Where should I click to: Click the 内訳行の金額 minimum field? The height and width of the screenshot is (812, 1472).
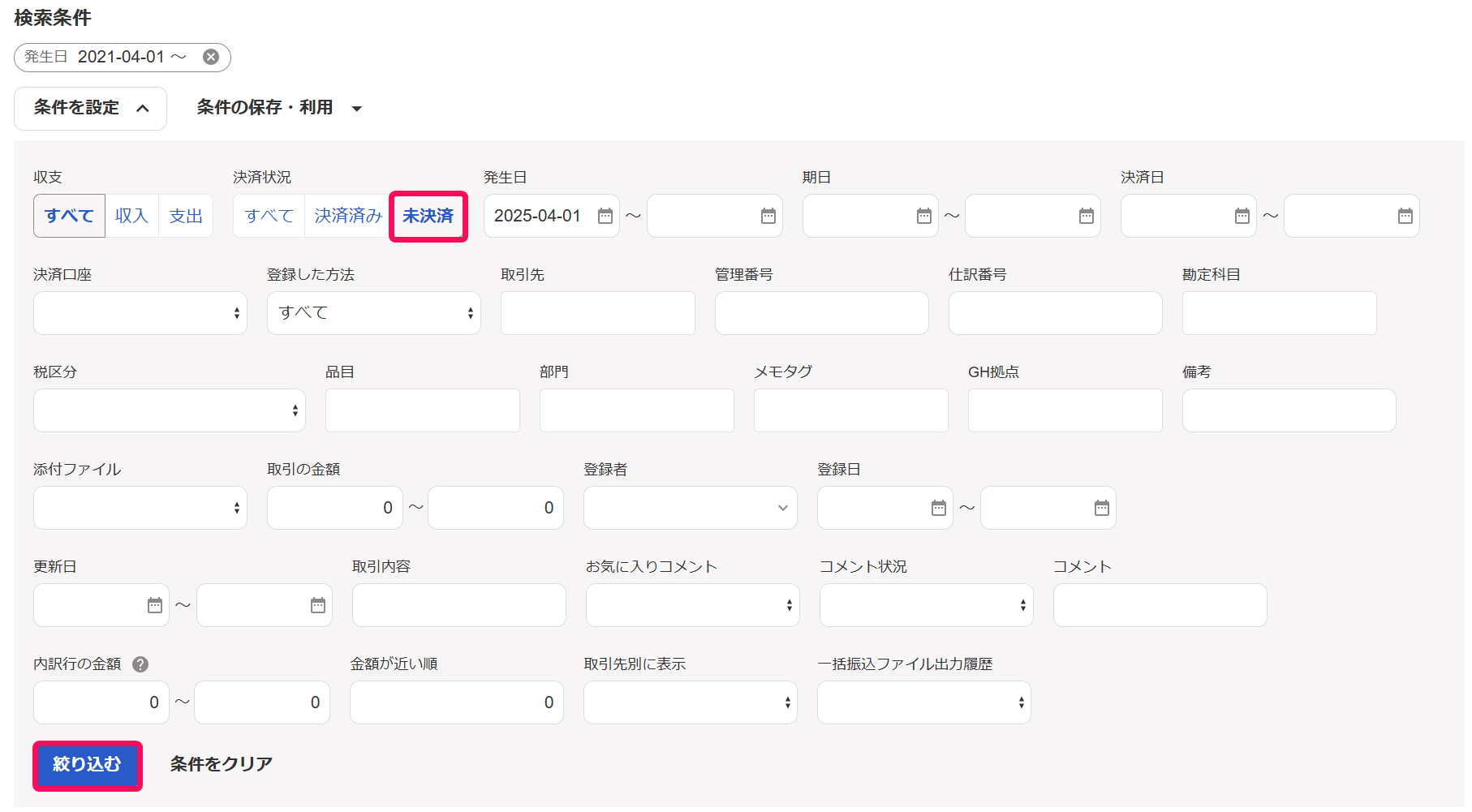[101, 702]
